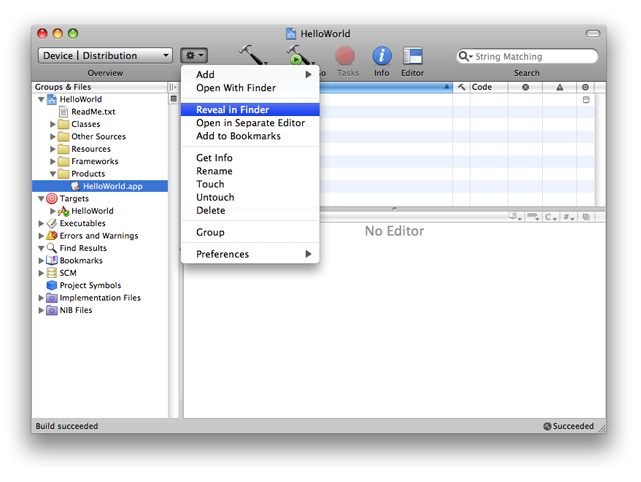
Task: Click the Project Symbols cube icon
Action: click(x=52, y=285)
